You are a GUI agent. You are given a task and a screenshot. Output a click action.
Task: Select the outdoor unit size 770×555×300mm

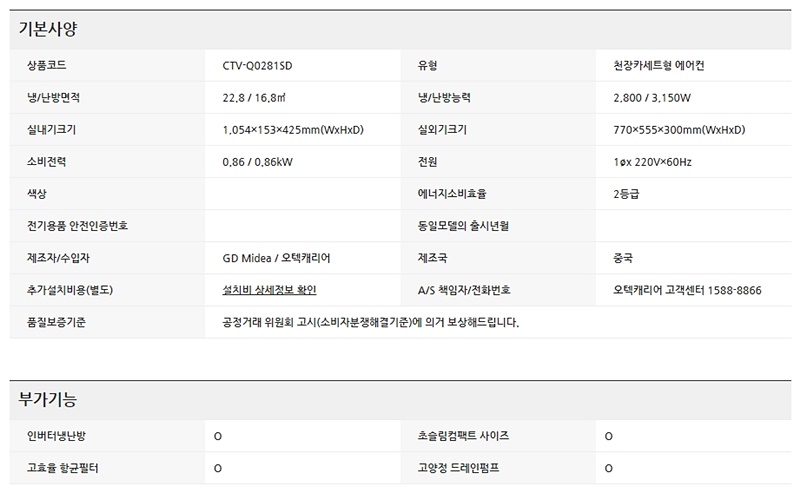pos(679,130)
